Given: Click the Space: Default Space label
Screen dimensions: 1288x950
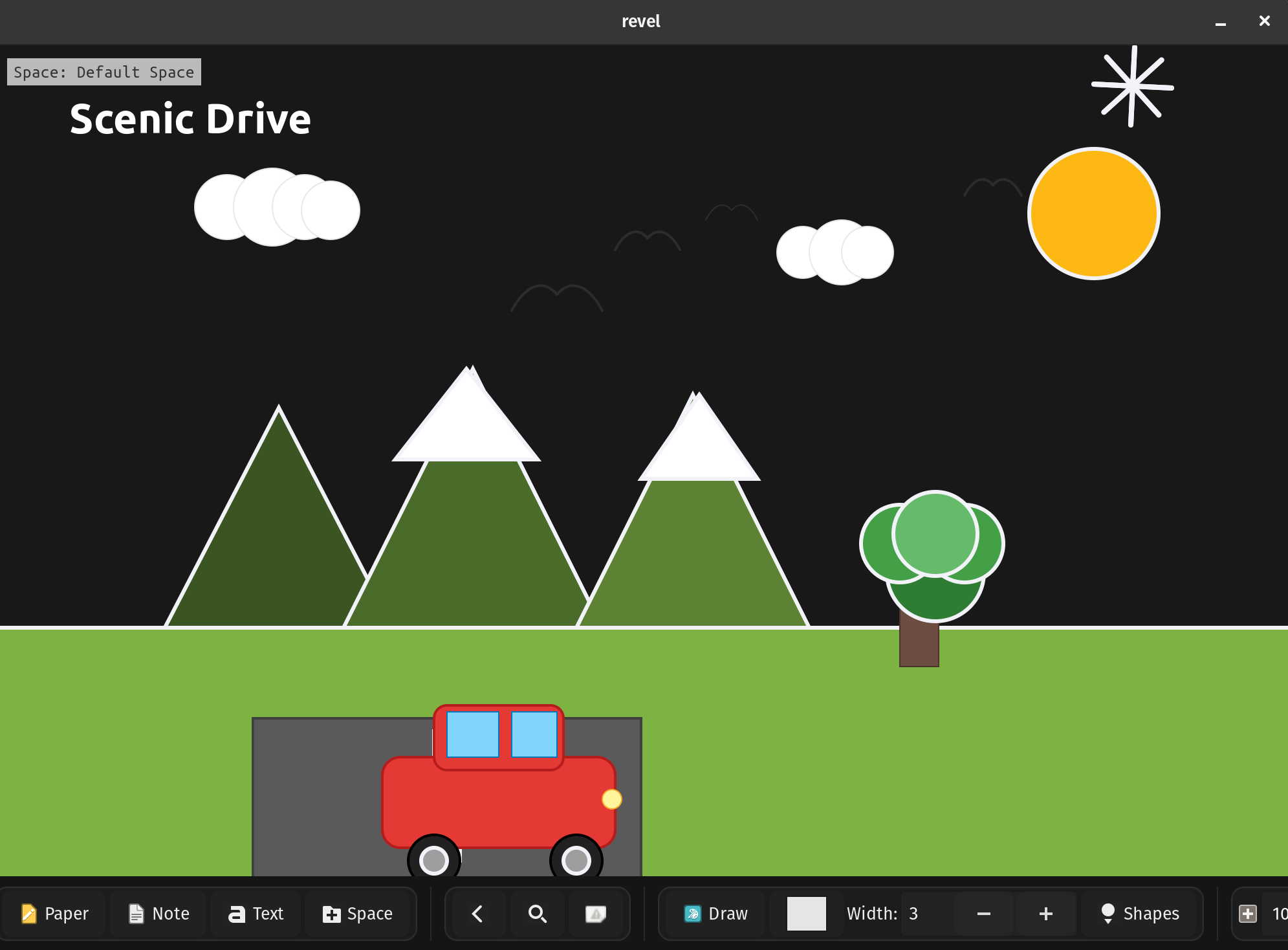Looking at the screenshot, I should click(x=104, y=72).
